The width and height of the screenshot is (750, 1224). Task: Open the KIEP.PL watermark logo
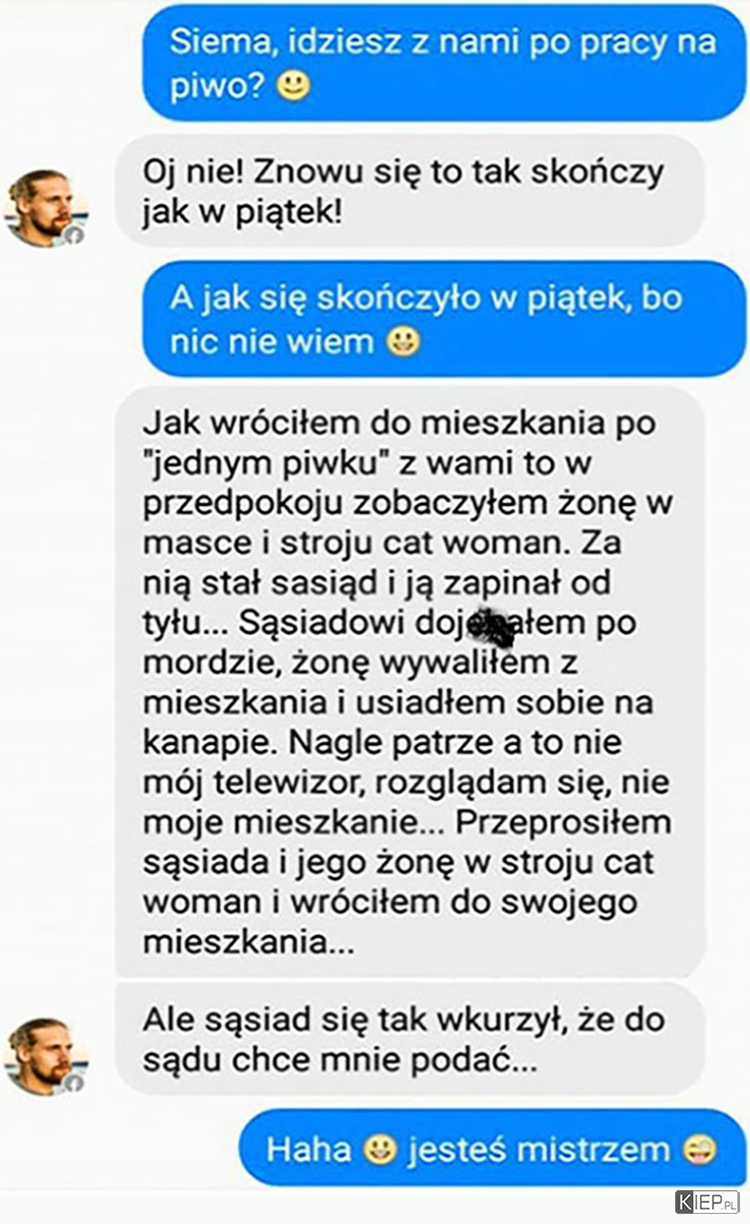708,1201
